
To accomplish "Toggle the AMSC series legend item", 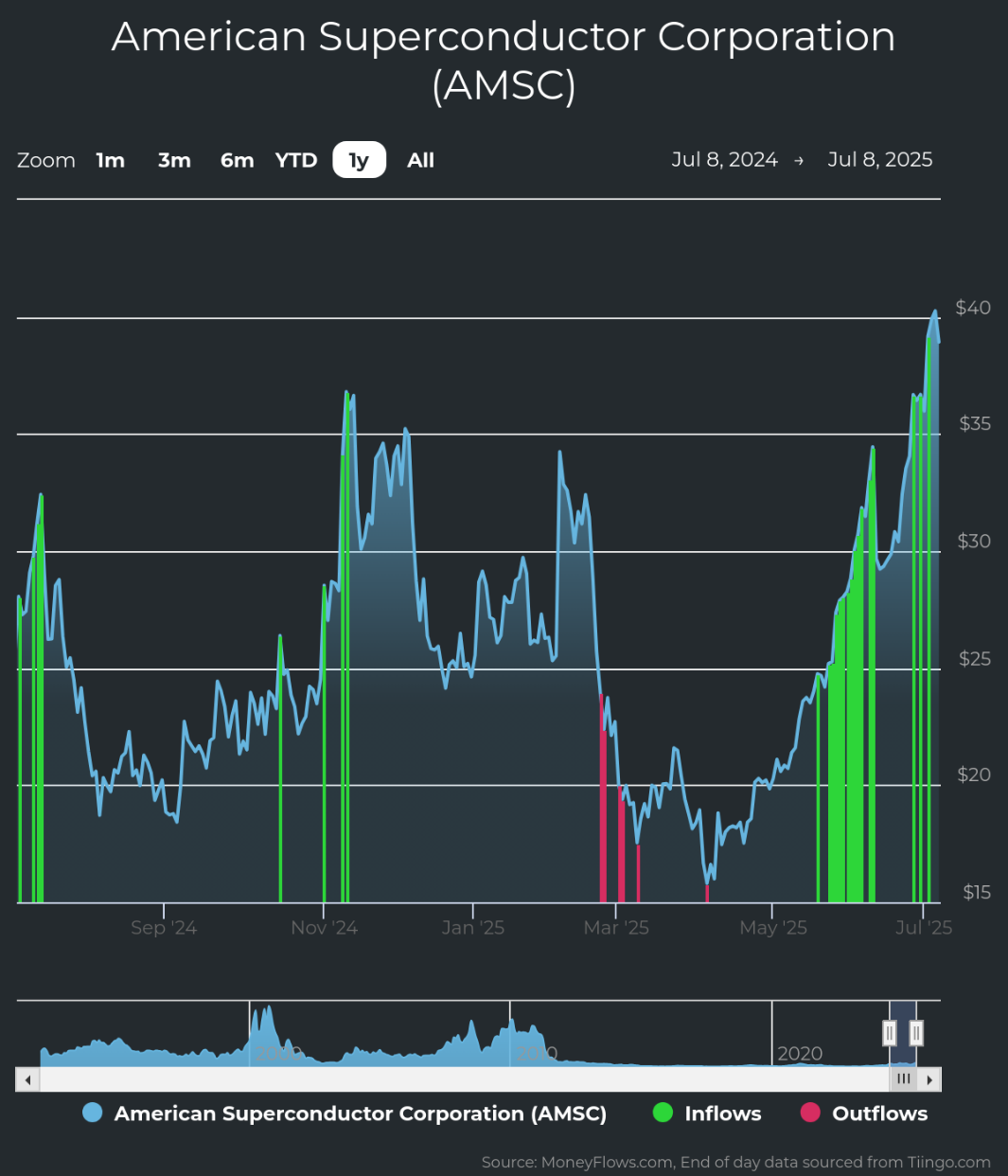I will 345,1114.
